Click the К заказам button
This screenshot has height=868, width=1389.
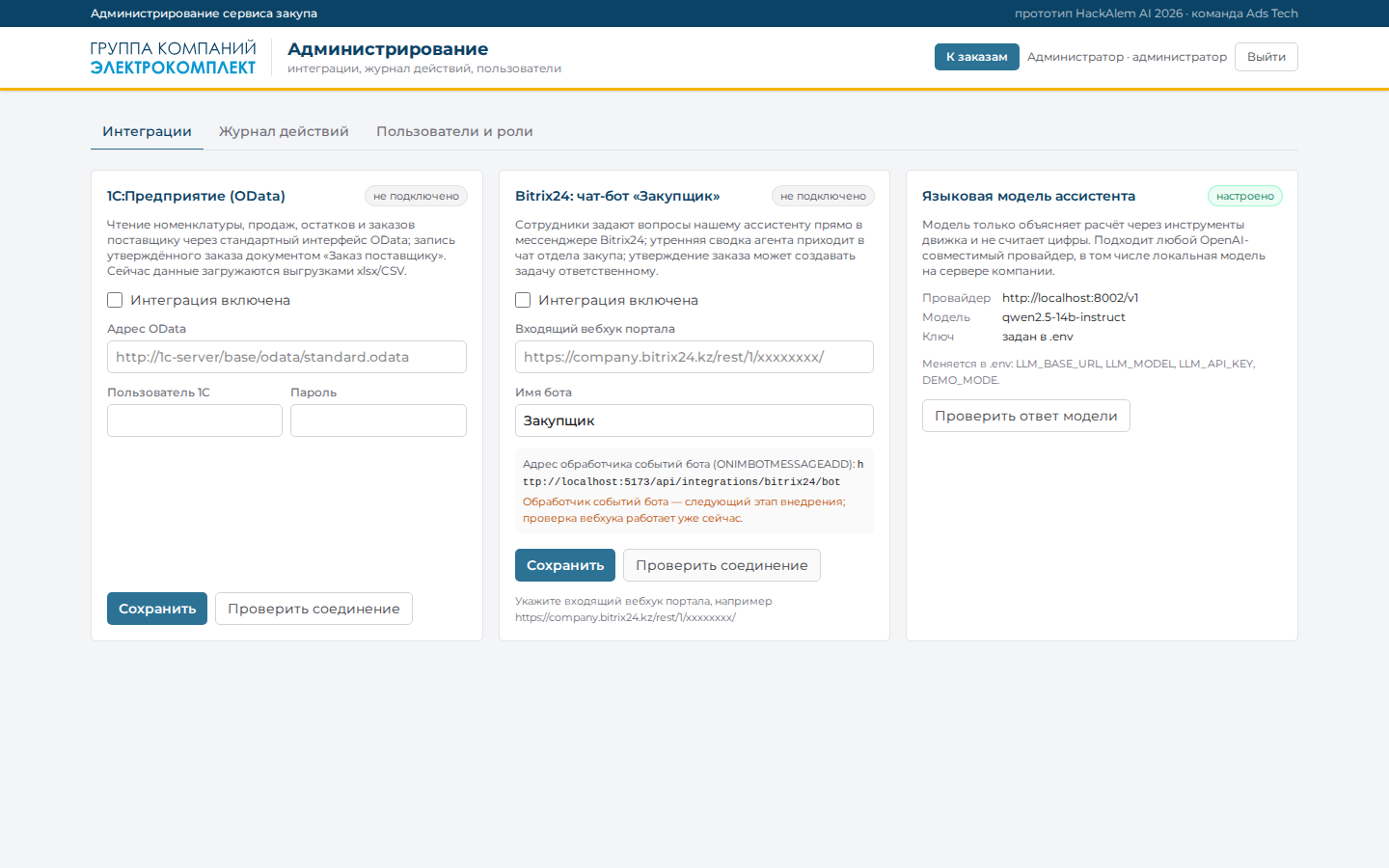pyautogui.click(x=976, y=57)
